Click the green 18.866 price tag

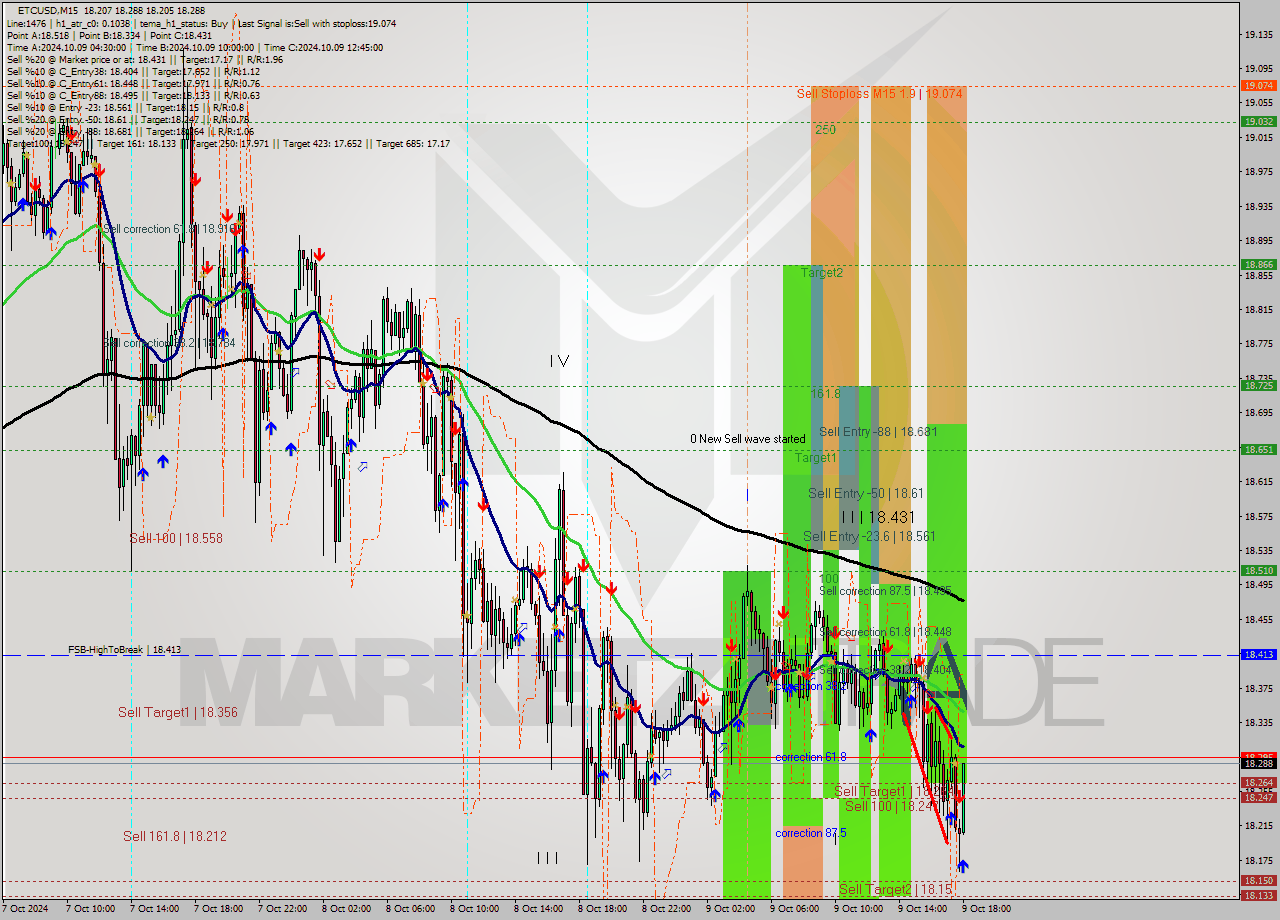click(x=1258, y=265)
